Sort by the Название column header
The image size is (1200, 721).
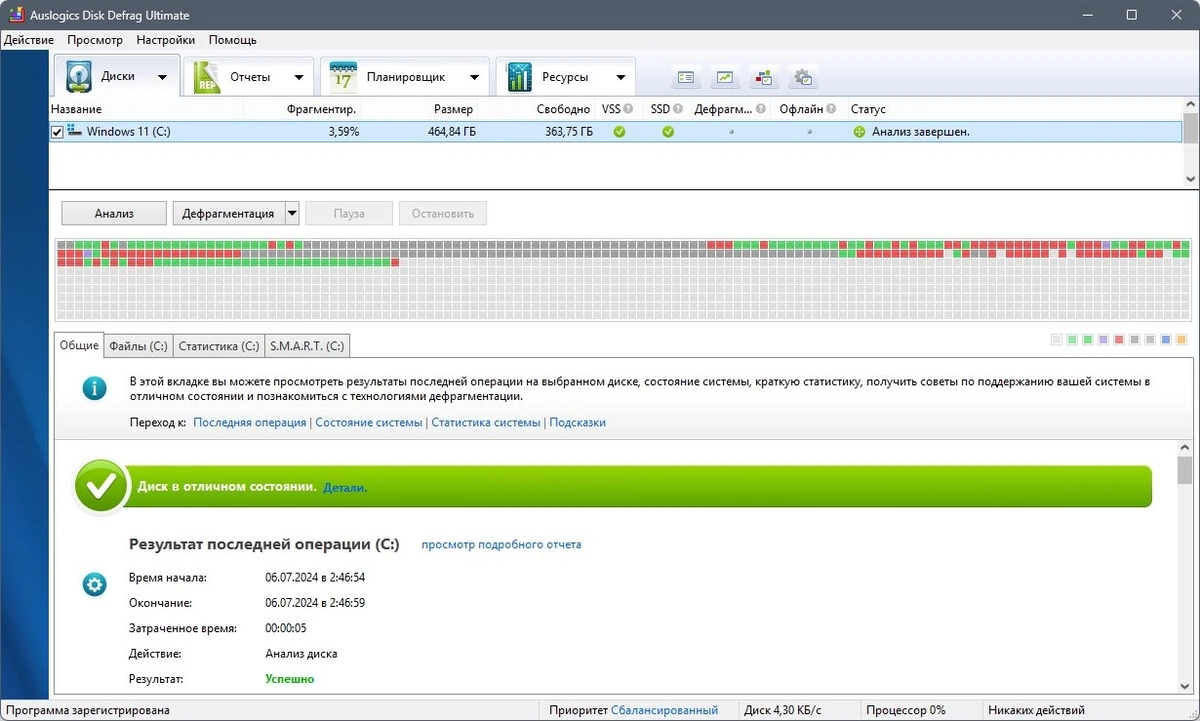(146, 109)
